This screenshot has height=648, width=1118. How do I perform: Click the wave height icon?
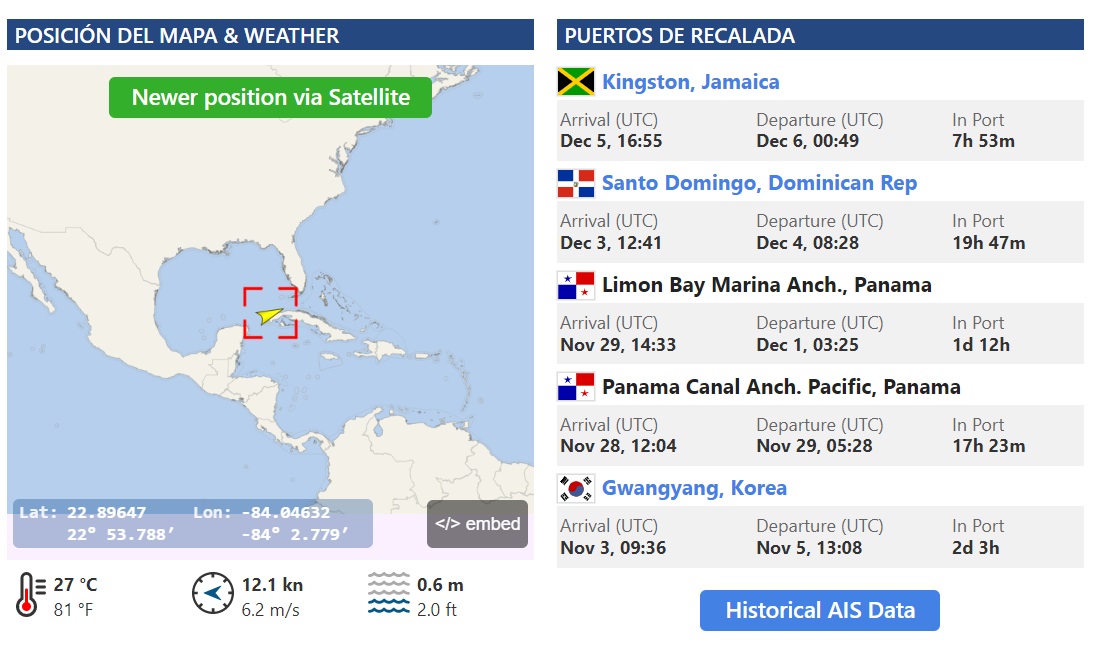point(388,594)
